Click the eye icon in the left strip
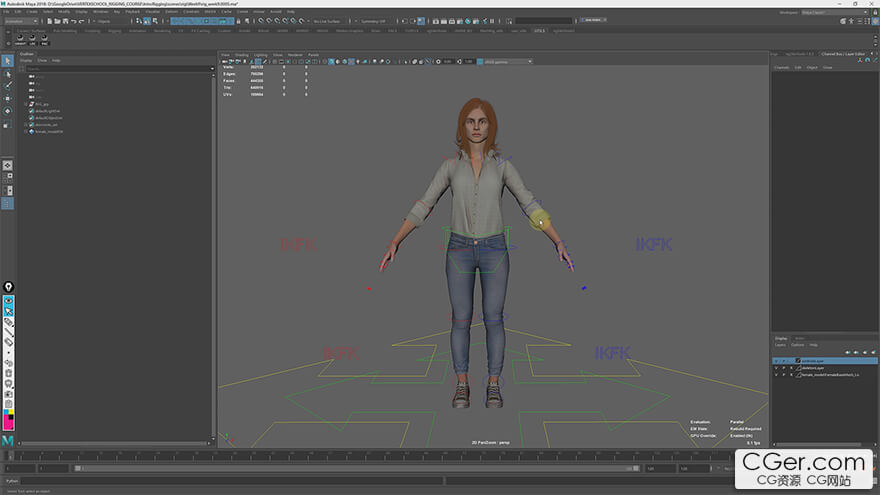Viewport: 880px width, 495px height. [x=9, y=300]
